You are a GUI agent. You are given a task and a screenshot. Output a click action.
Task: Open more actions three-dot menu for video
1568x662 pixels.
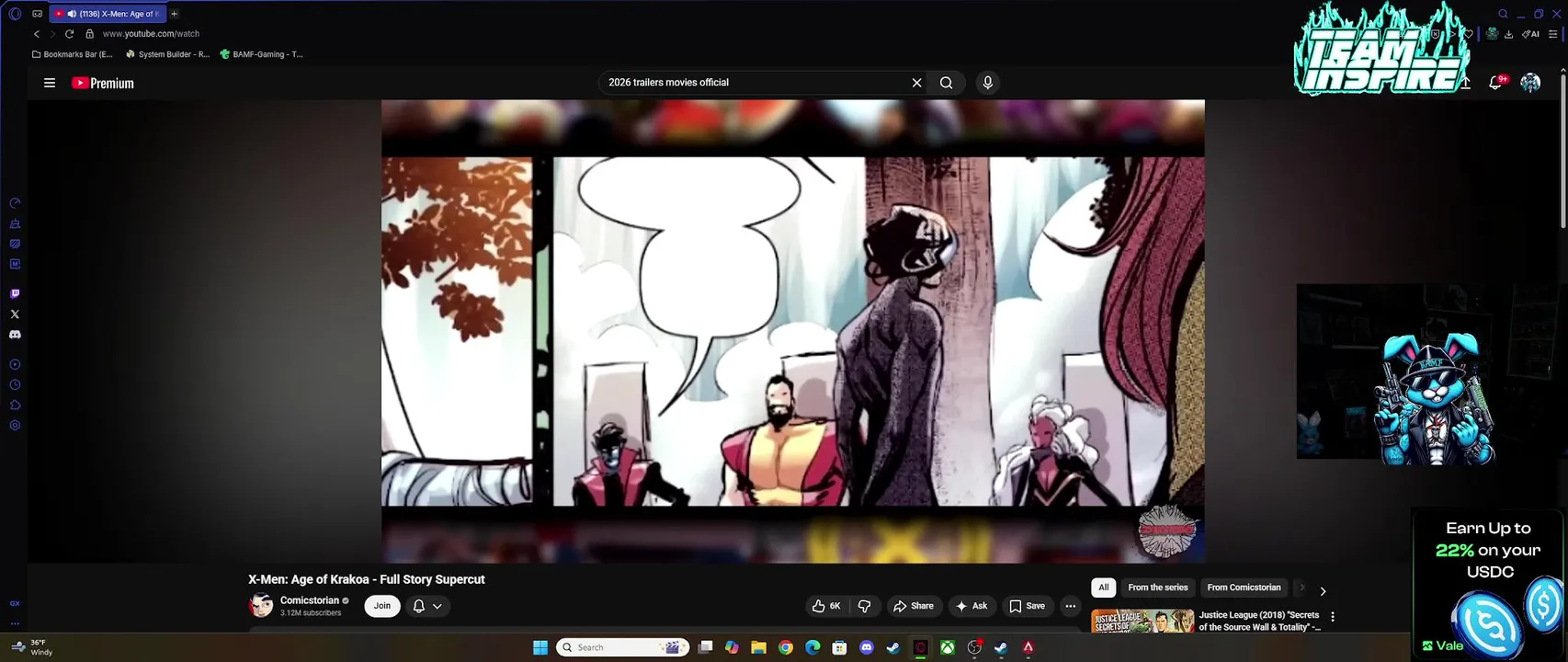tap(1070, 606)
